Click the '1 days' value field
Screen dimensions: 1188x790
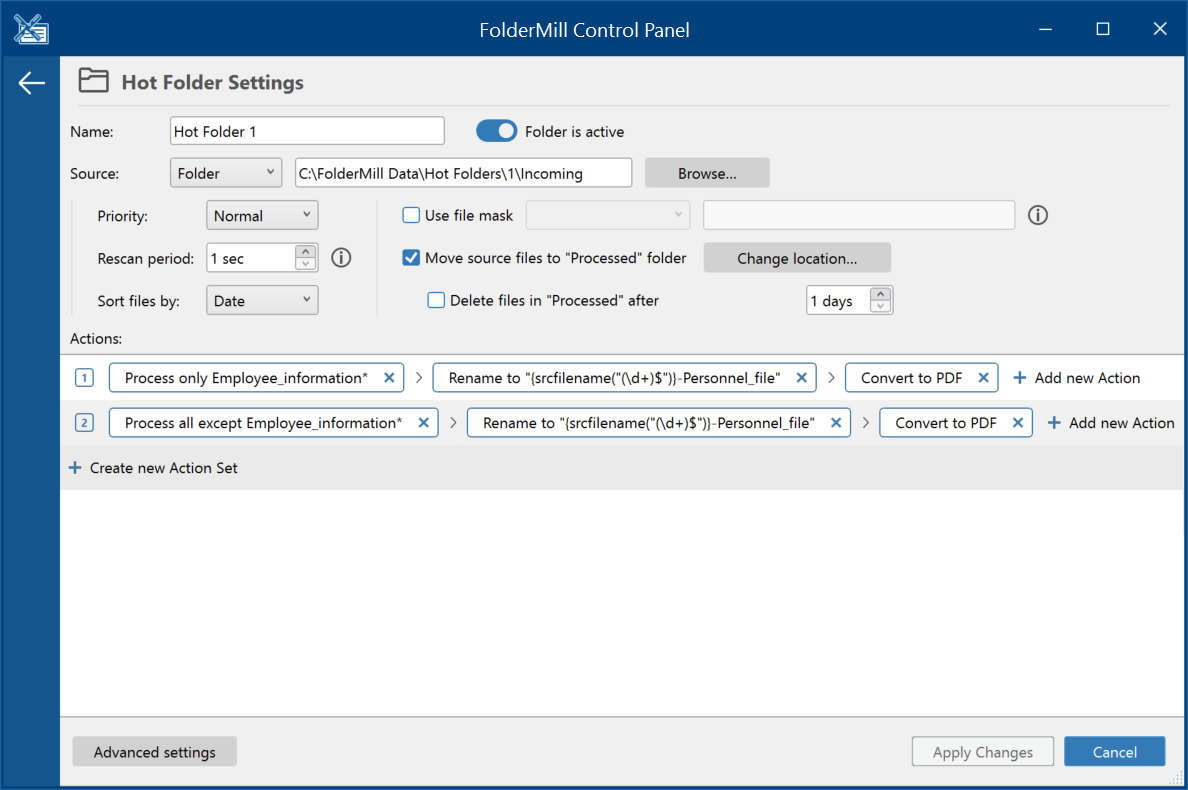click(x=838, y=301)
